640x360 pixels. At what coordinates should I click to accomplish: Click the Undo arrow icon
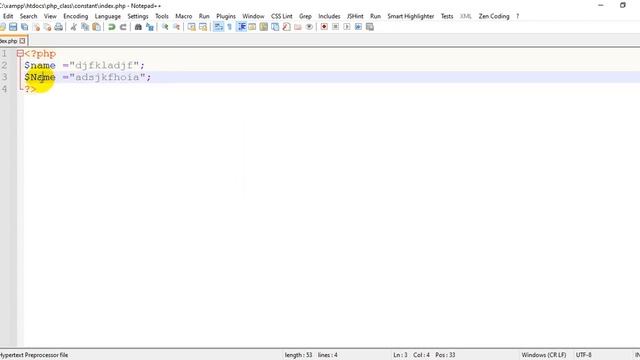click(111, 27)
